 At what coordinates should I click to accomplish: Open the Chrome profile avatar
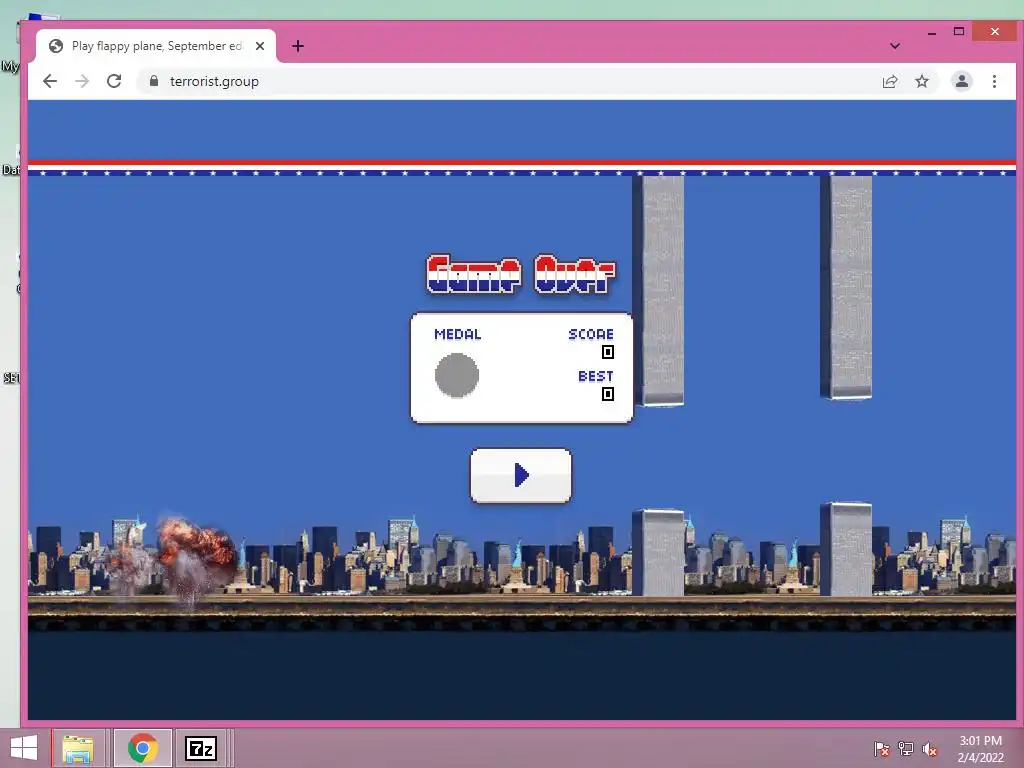click(961, 81)
